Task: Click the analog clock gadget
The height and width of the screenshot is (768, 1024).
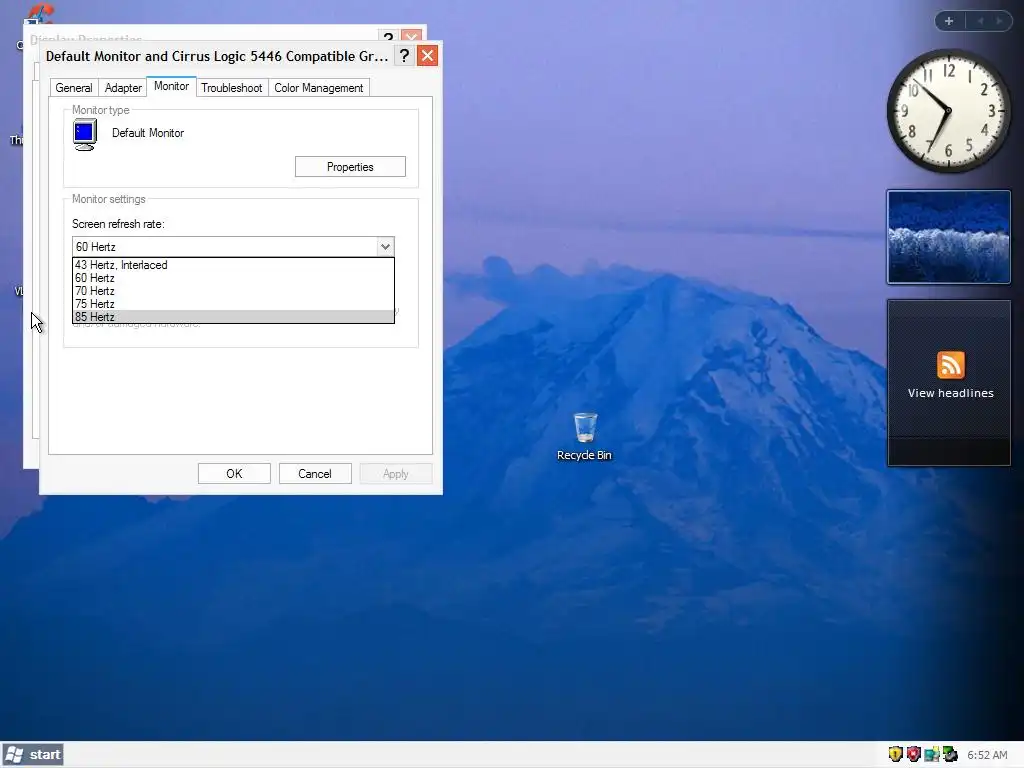Action: (948, 111)
